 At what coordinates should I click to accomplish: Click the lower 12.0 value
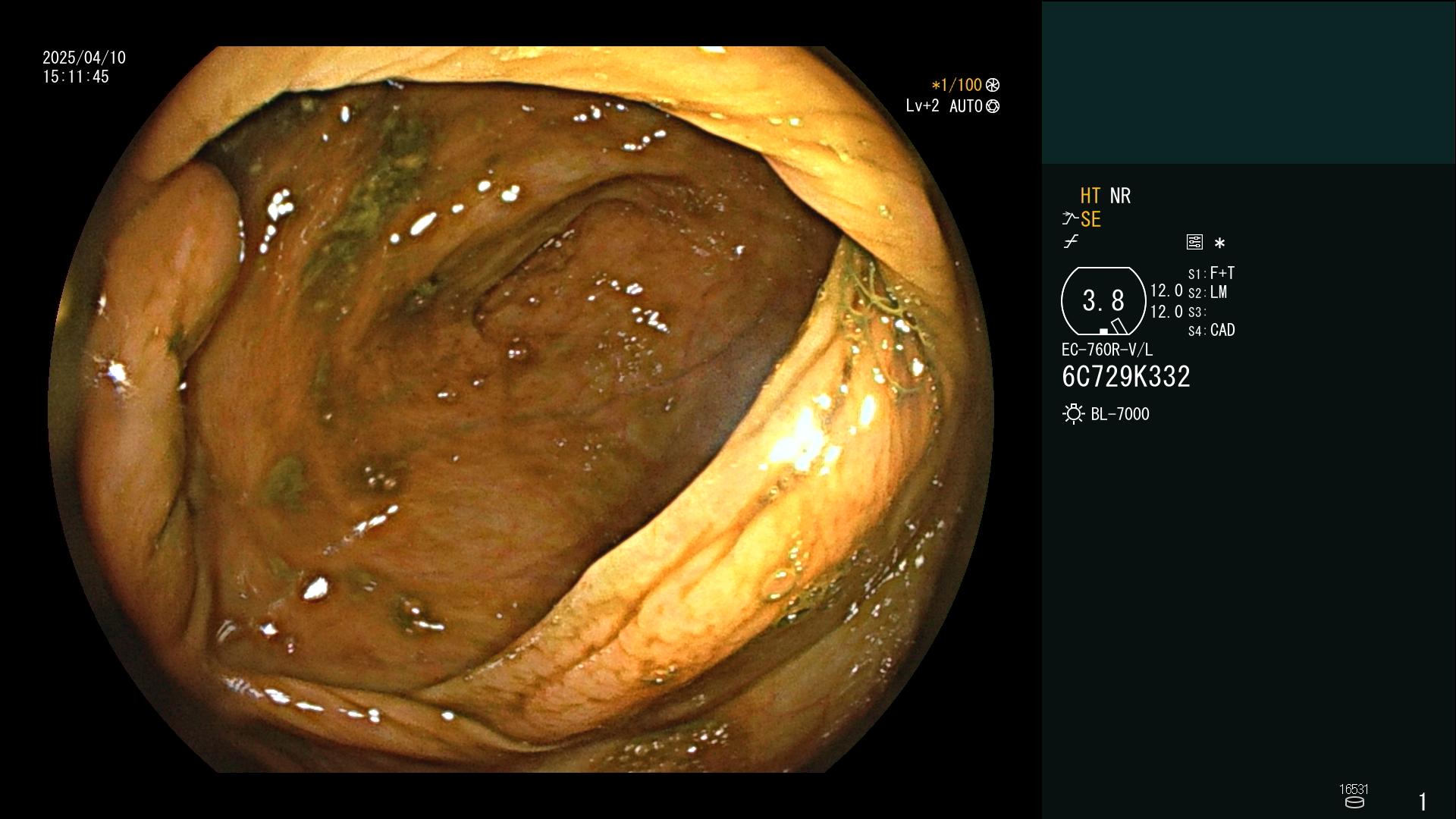1166,312
